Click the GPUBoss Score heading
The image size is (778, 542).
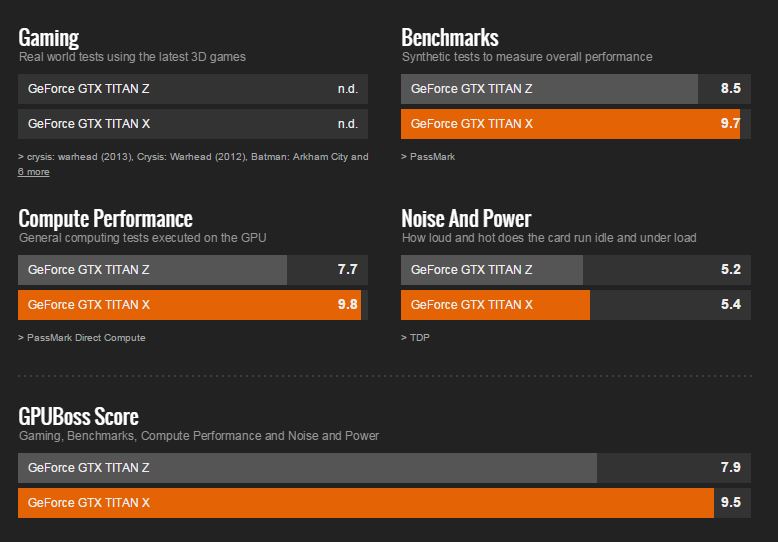pyautogui.click(x=78, y=417)
